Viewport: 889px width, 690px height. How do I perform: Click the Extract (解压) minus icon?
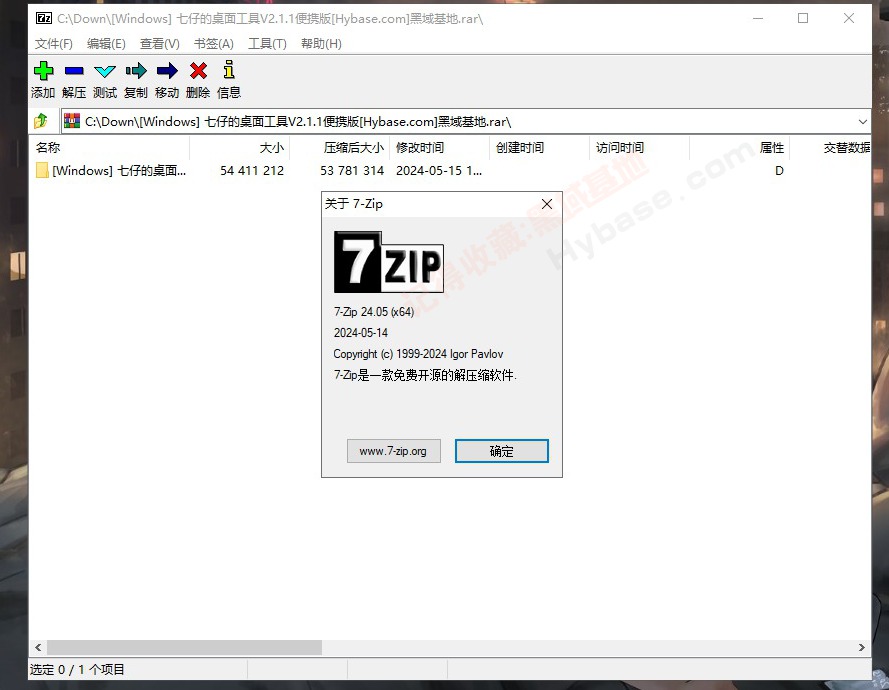tap(74, 71)
